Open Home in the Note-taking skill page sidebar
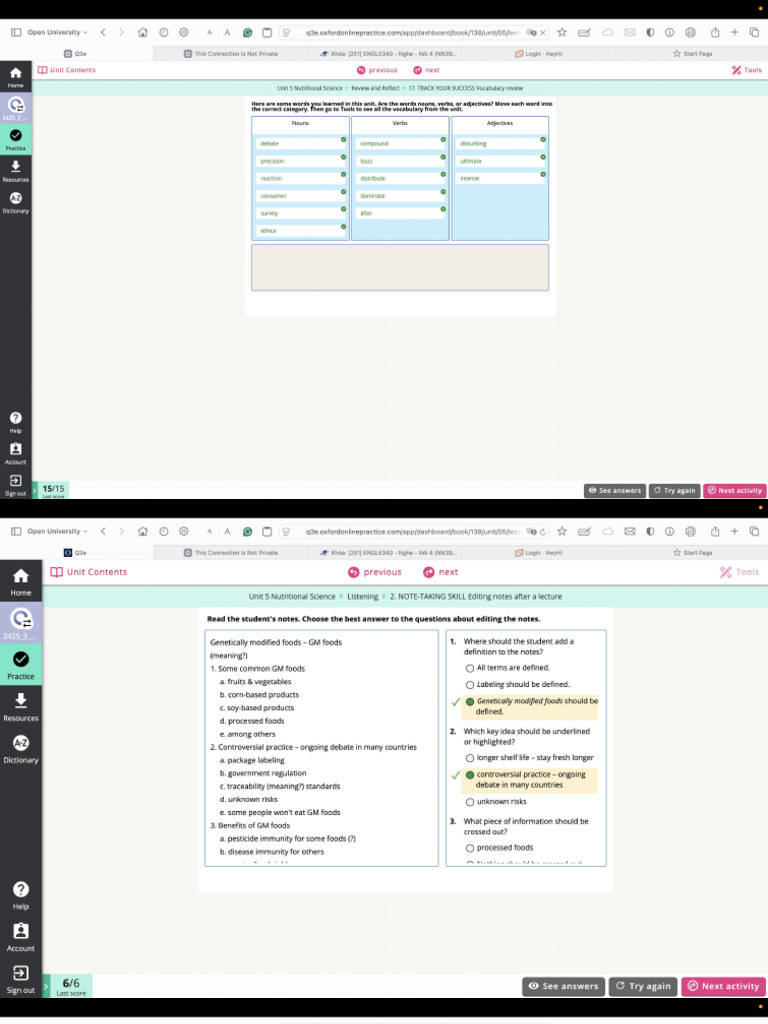The height and width of the screenshot is (1024, 768). pos(21,582)
